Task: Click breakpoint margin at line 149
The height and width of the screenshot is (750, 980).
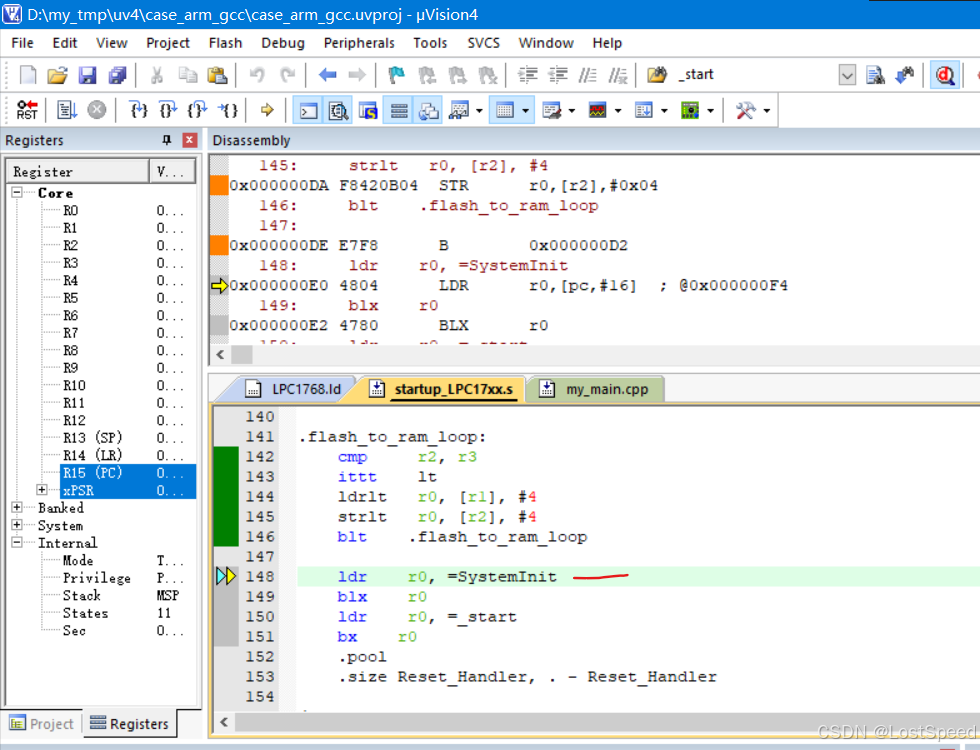Action: pyautogui.click(x=226, y=596)
